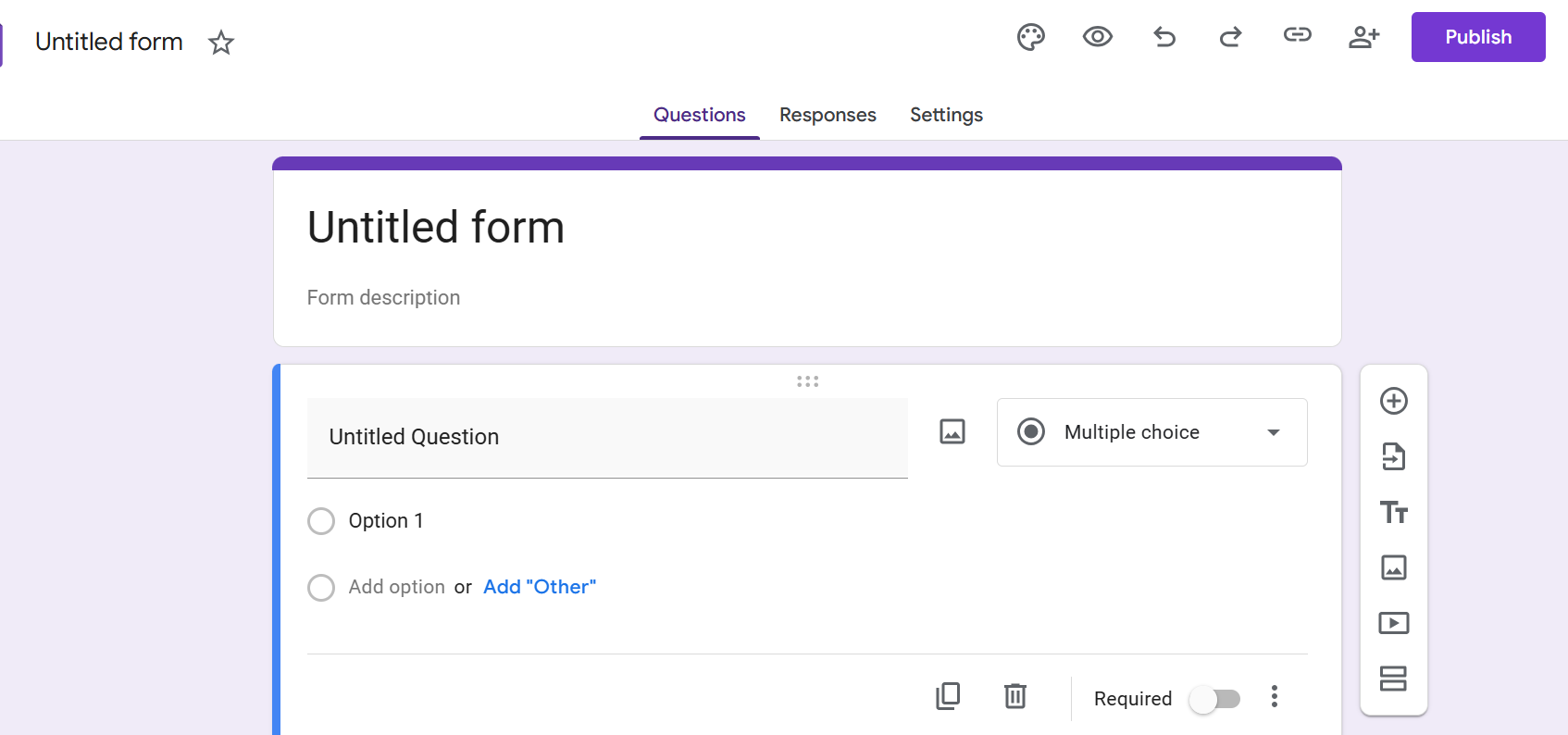Copy responder link via link icon

point(1297,35)
